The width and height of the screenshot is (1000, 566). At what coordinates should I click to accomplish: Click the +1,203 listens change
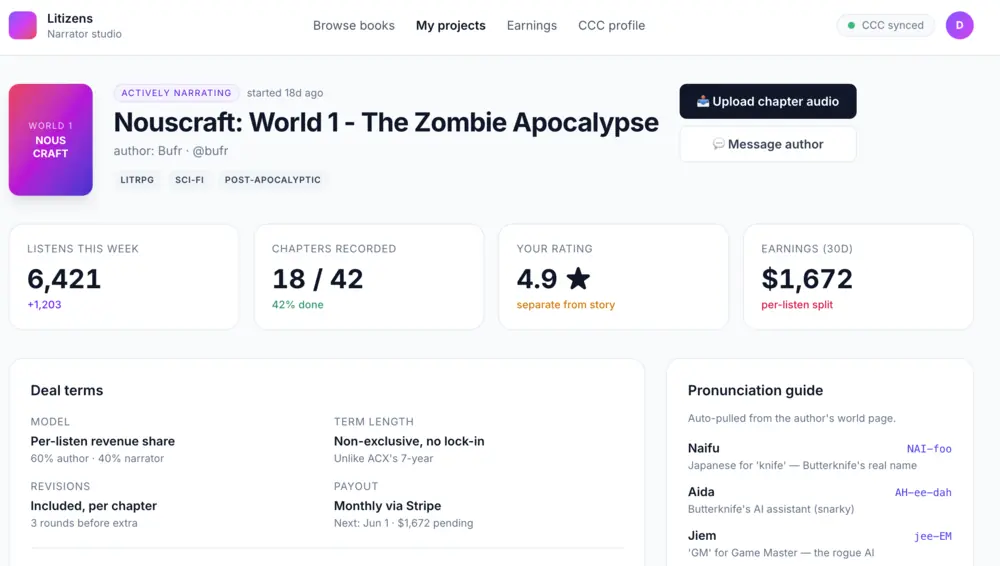(44, 304)
